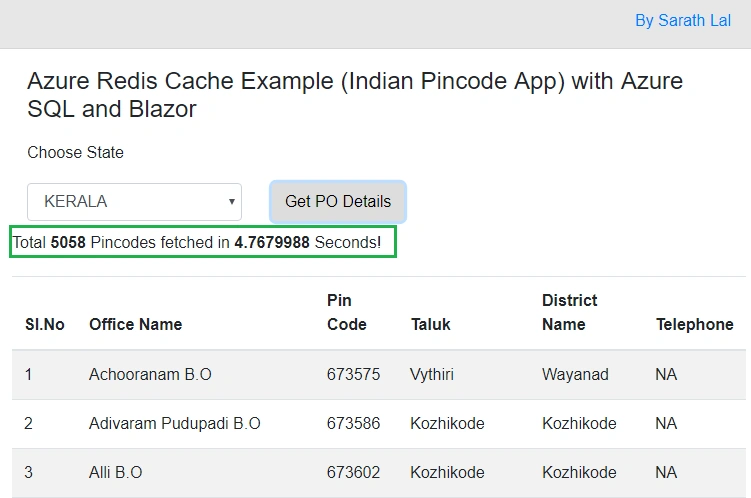Select pin code 673602 cell
The image size is (751, 498).
coord(353,473)
